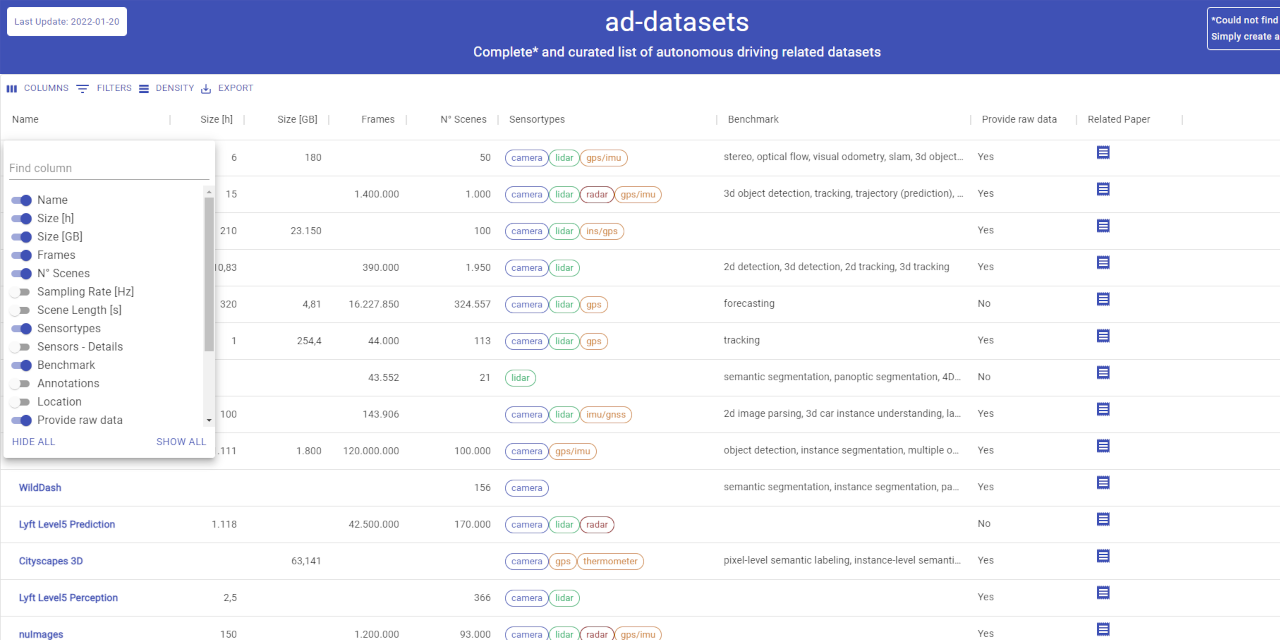Open the FILTERS icon in the toolbar
Viewport: 1280px width, 640px height.
coord(81,88)
